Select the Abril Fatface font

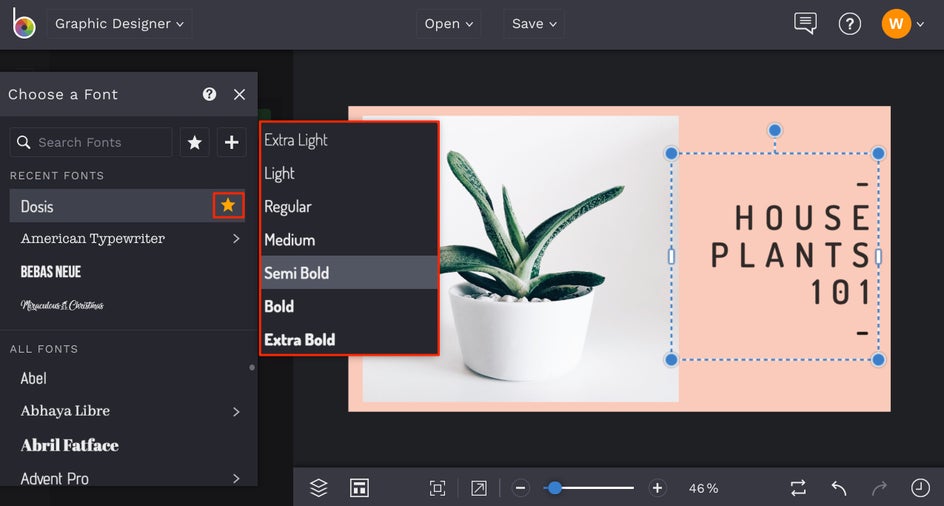pyautogui.click(x=70, y=445)
